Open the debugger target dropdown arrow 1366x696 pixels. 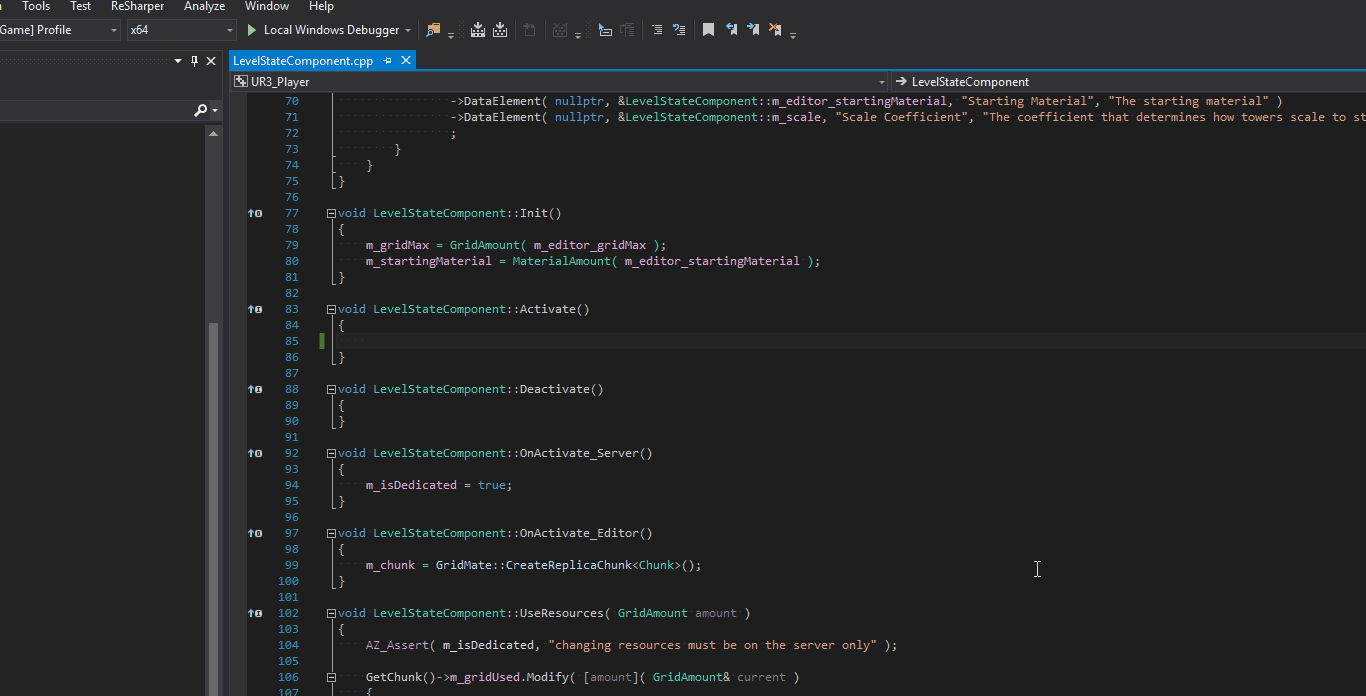coord(408,30)
